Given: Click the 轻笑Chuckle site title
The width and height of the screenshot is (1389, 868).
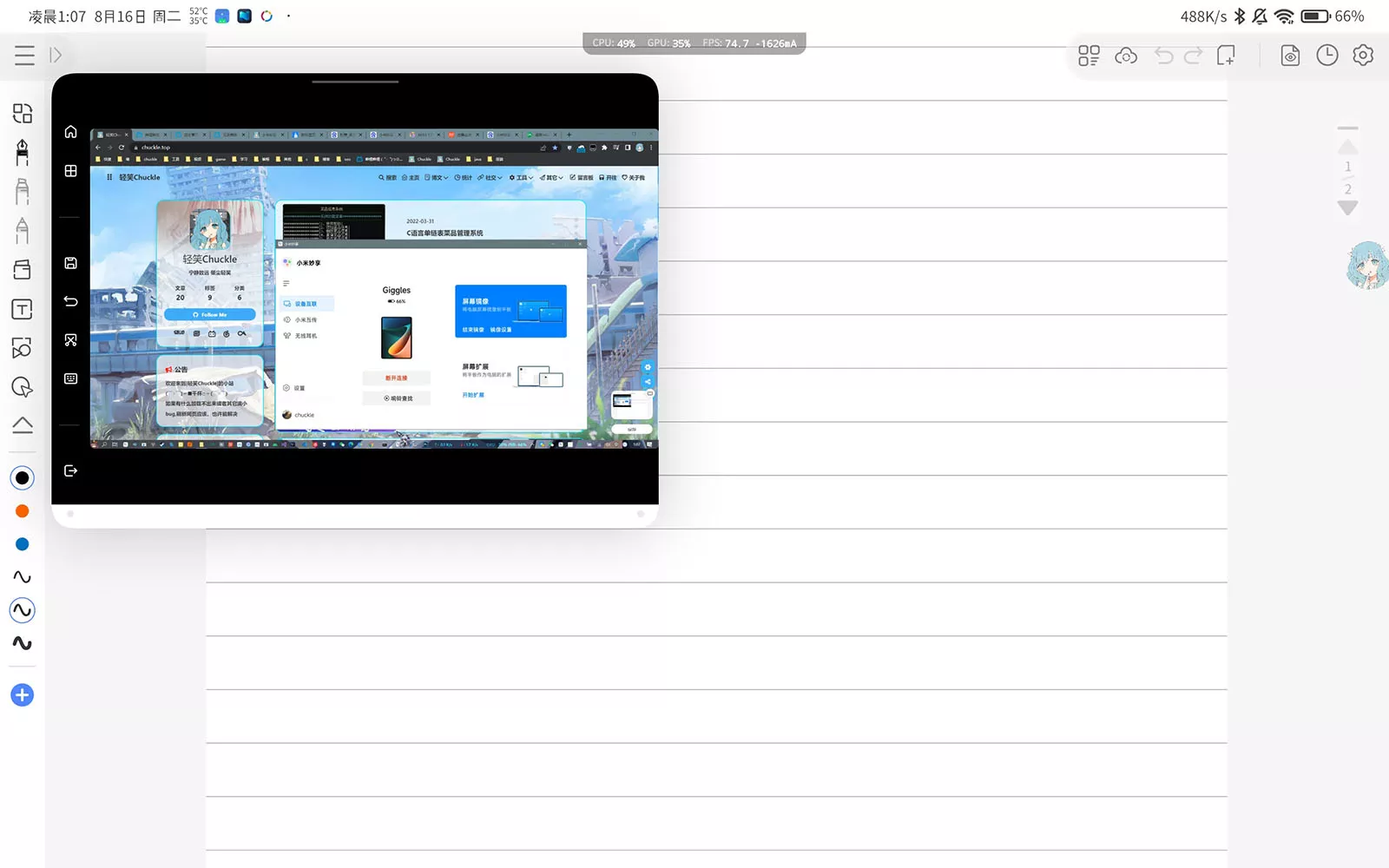Looking at the screenshot, I should point(140,177).
